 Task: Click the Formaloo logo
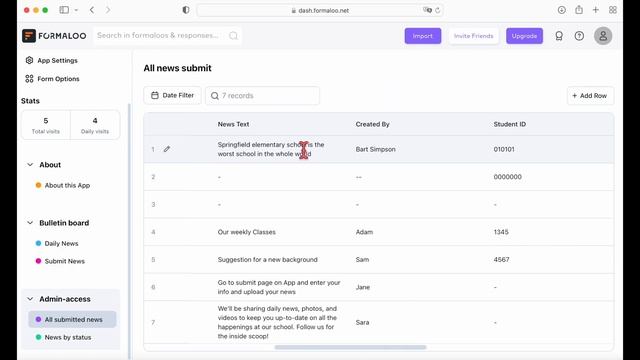click(54, 36)
